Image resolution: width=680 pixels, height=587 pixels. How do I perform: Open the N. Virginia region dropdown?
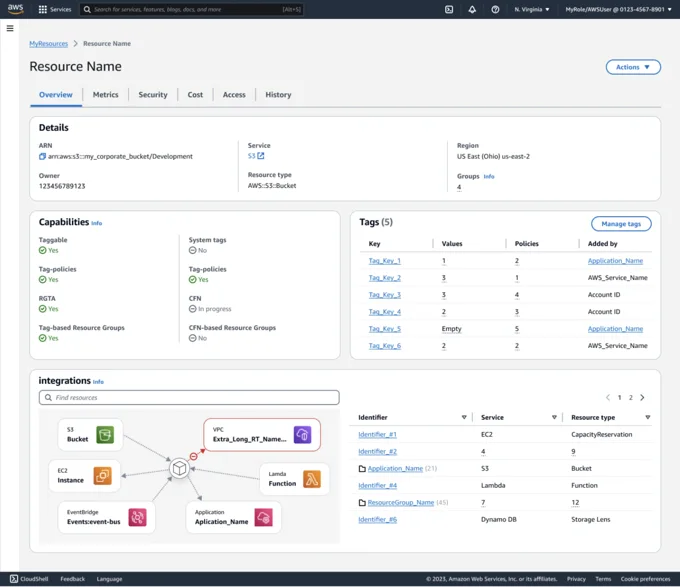click(x=532, y=9)
